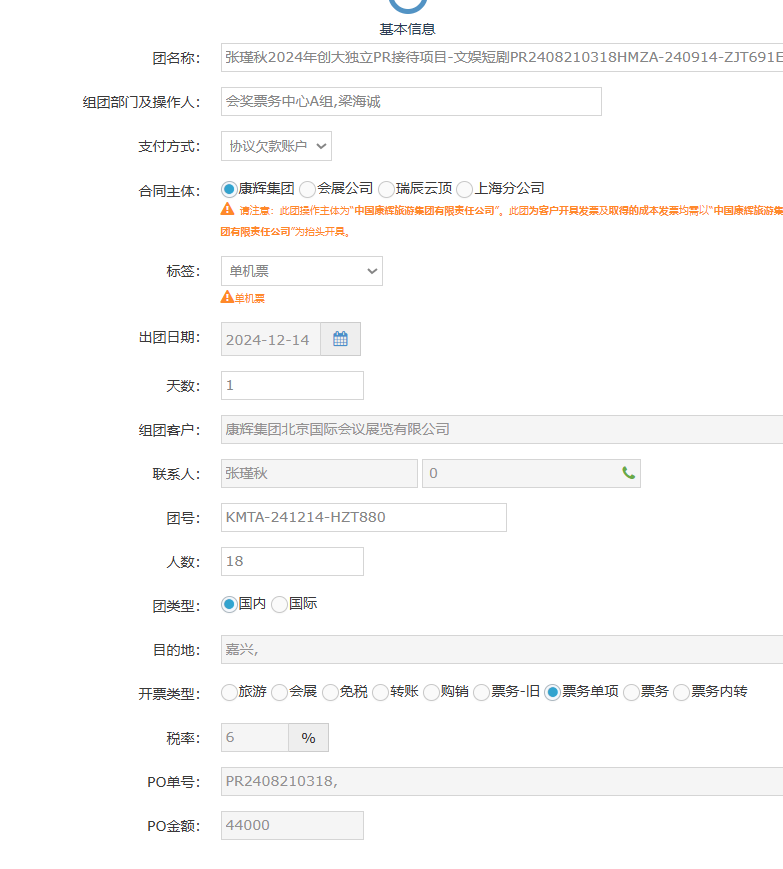
Task: Click the 人数 input field
Action: point(292,561)
